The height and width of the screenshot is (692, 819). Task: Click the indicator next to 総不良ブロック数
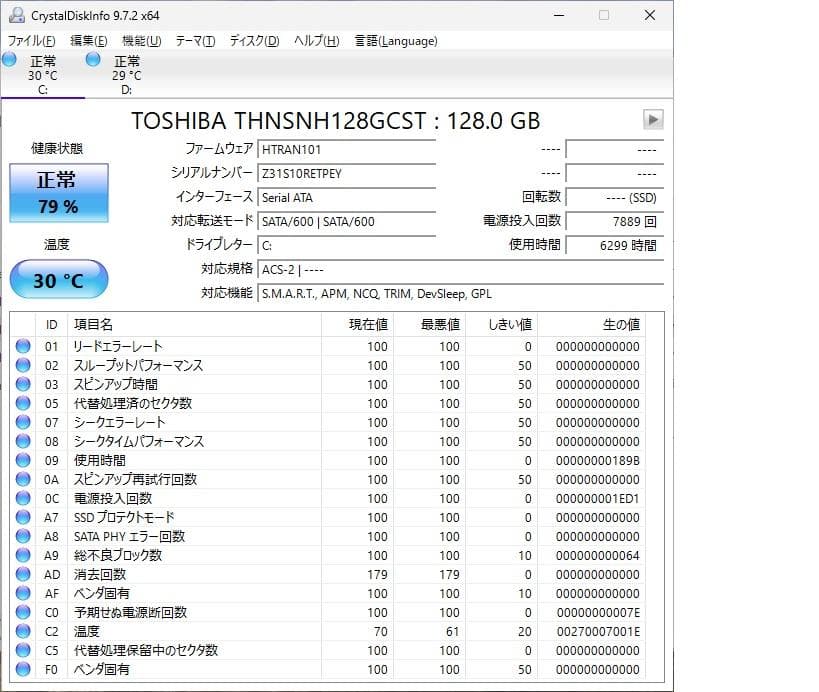[22, 555]
